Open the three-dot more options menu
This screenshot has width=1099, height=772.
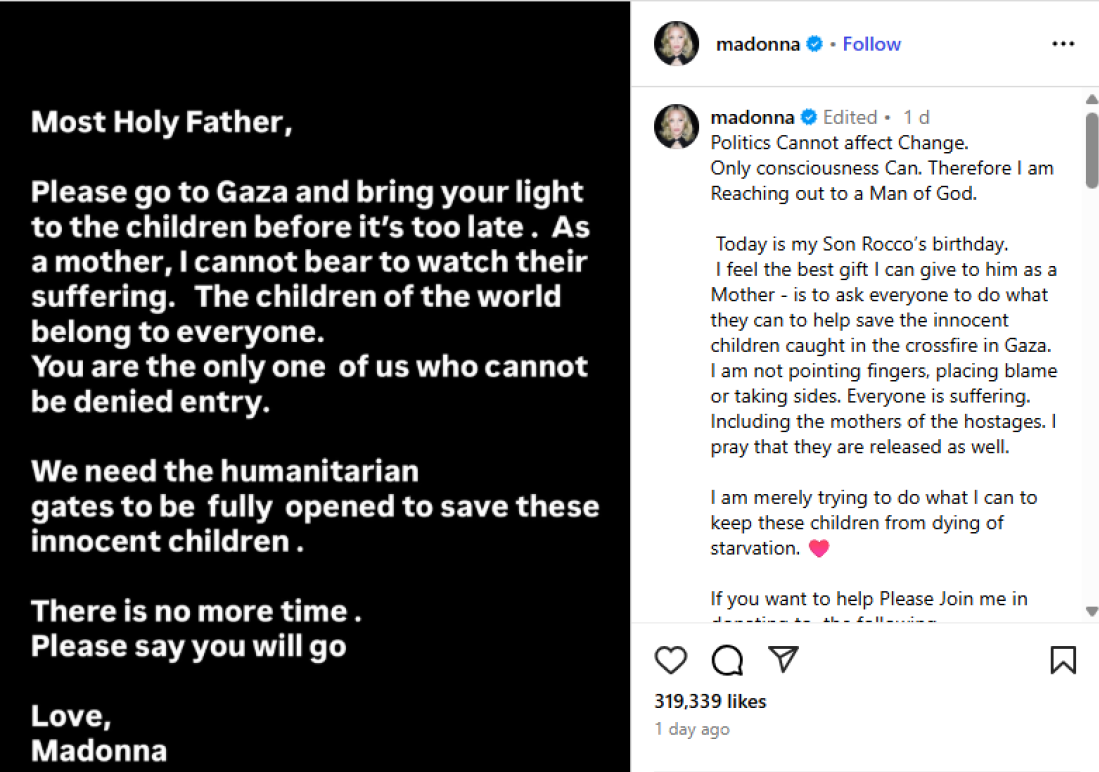click(x=1063, y=44)
